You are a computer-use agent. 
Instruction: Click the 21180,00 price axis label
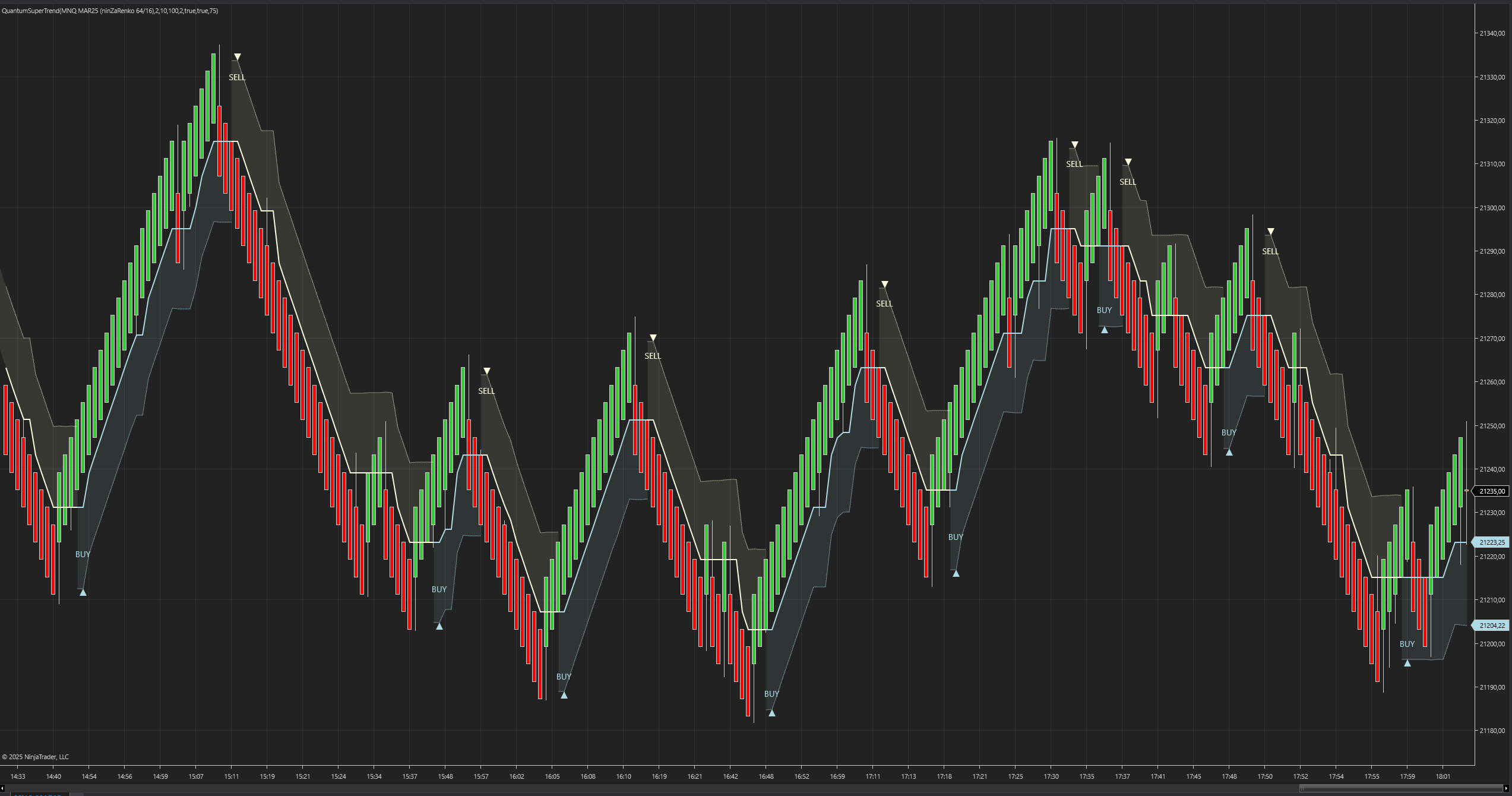(x=1492, y=731)
